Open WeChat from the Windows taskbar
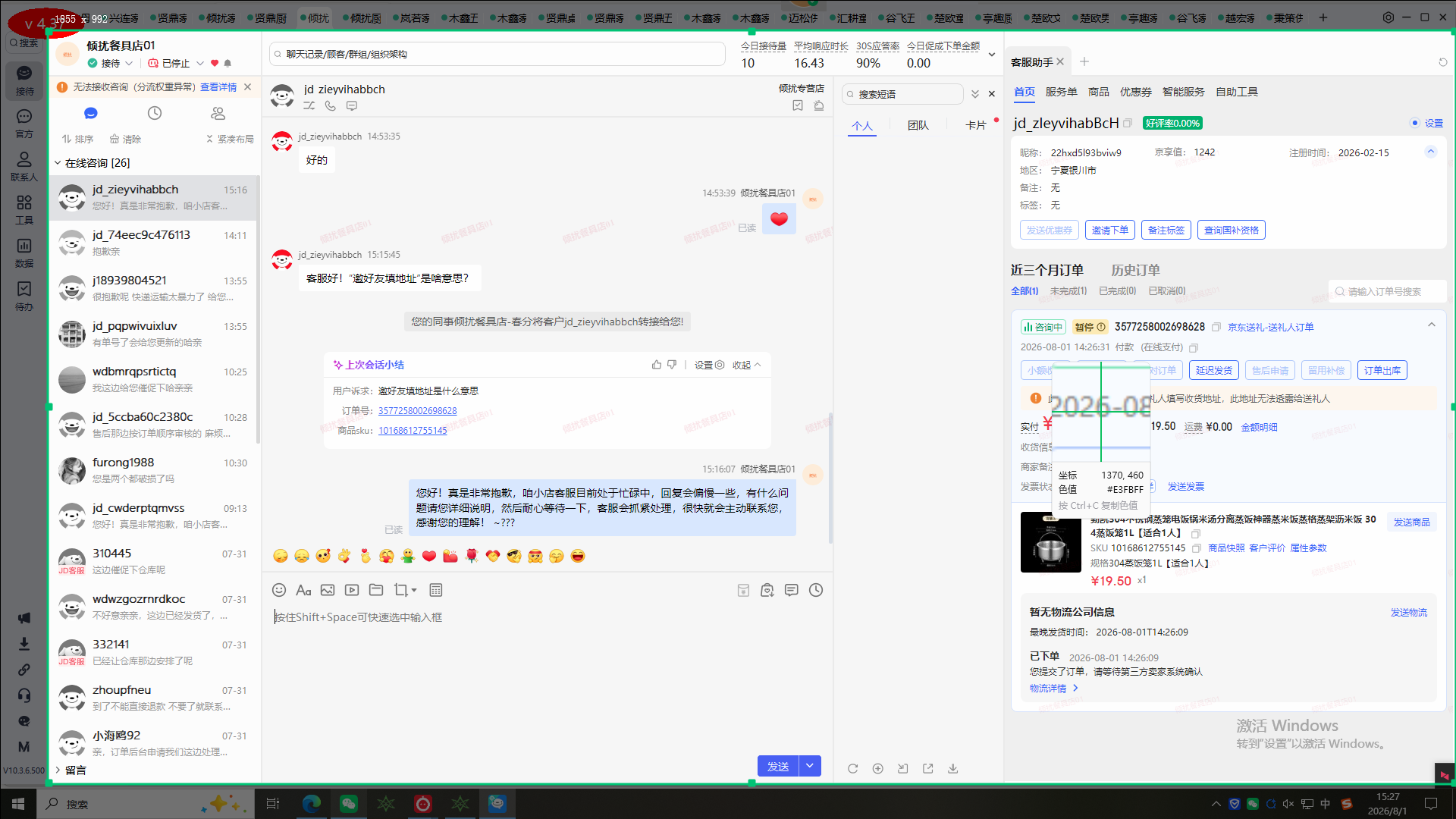Image resolution: width=1456 pixels, height=819 pixels. (x=349, y=804)
